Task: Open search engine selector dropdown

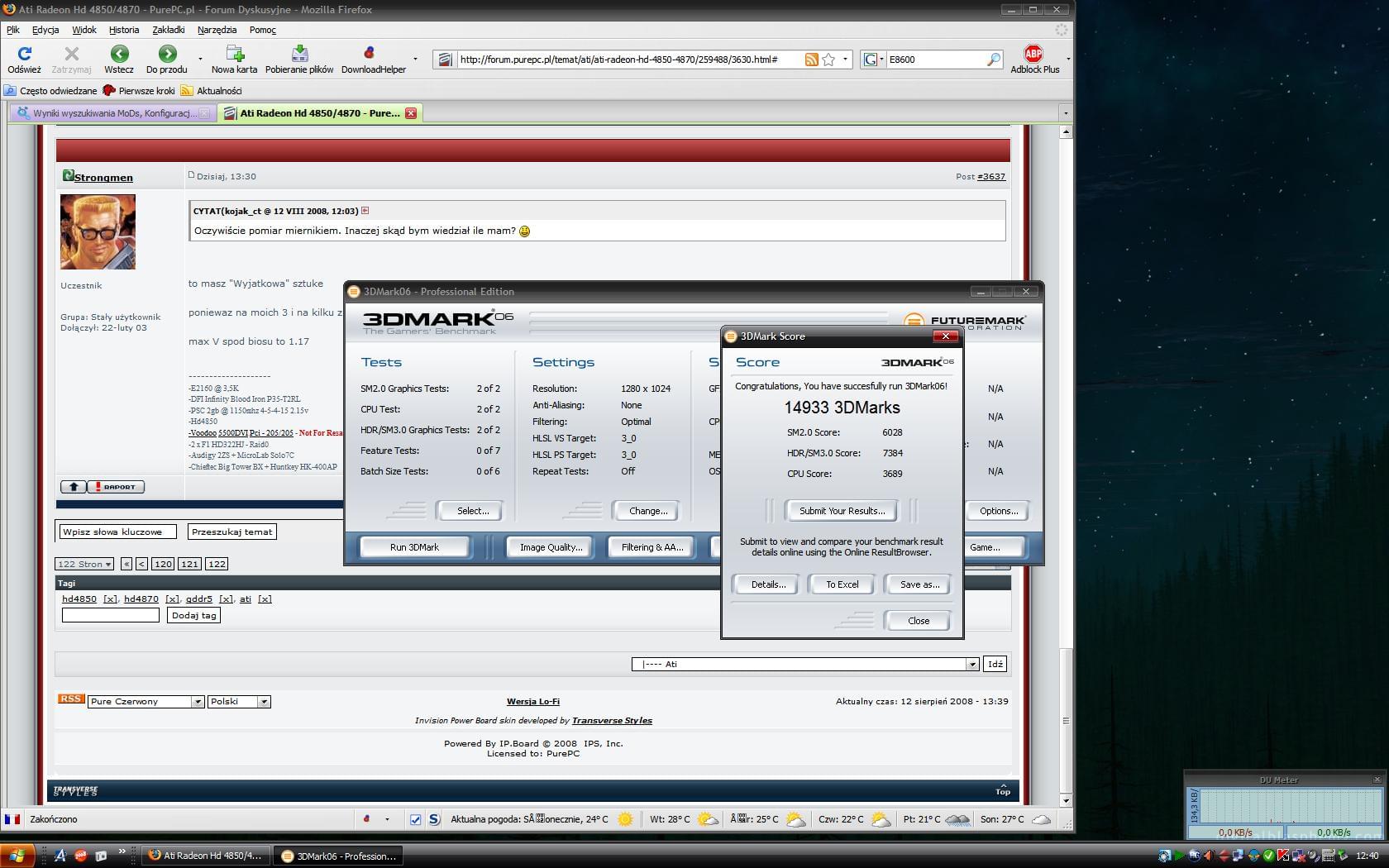Action: 873,60
